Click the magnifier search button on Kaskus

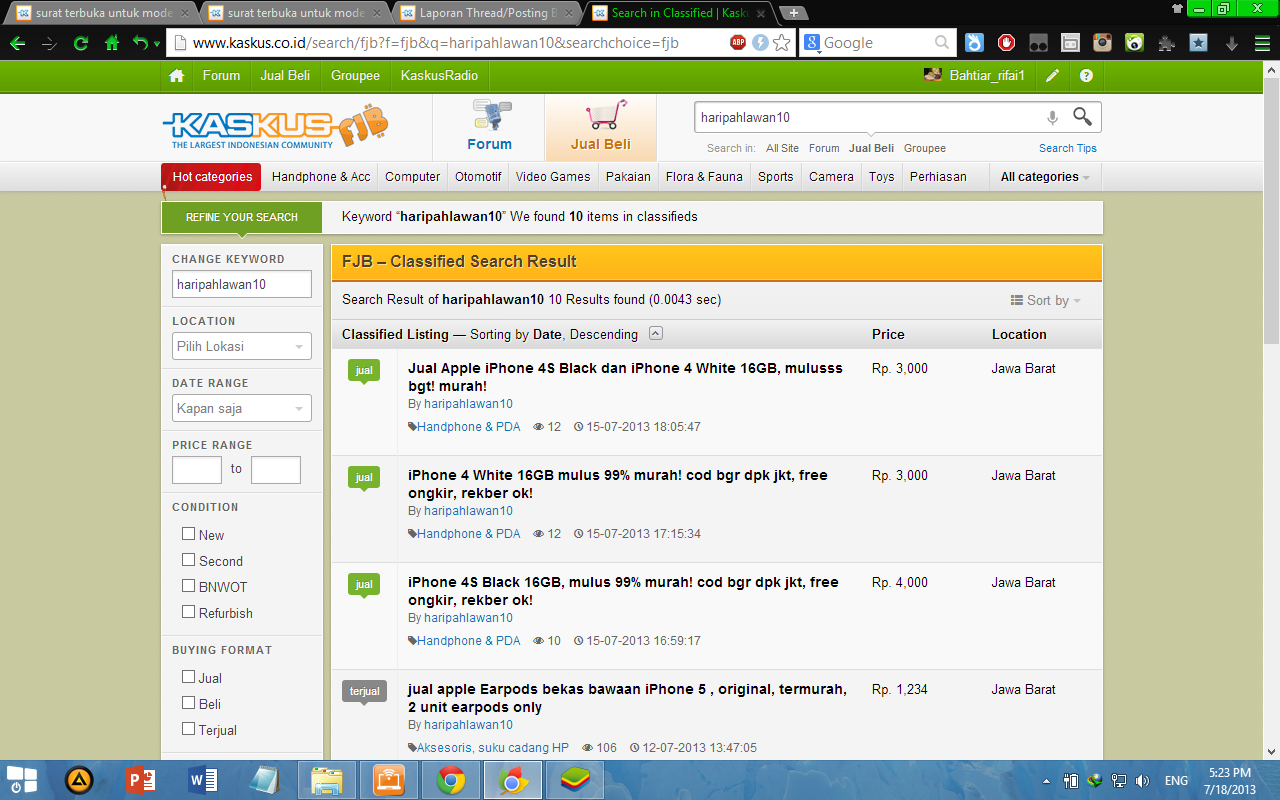pos(1082,117)
